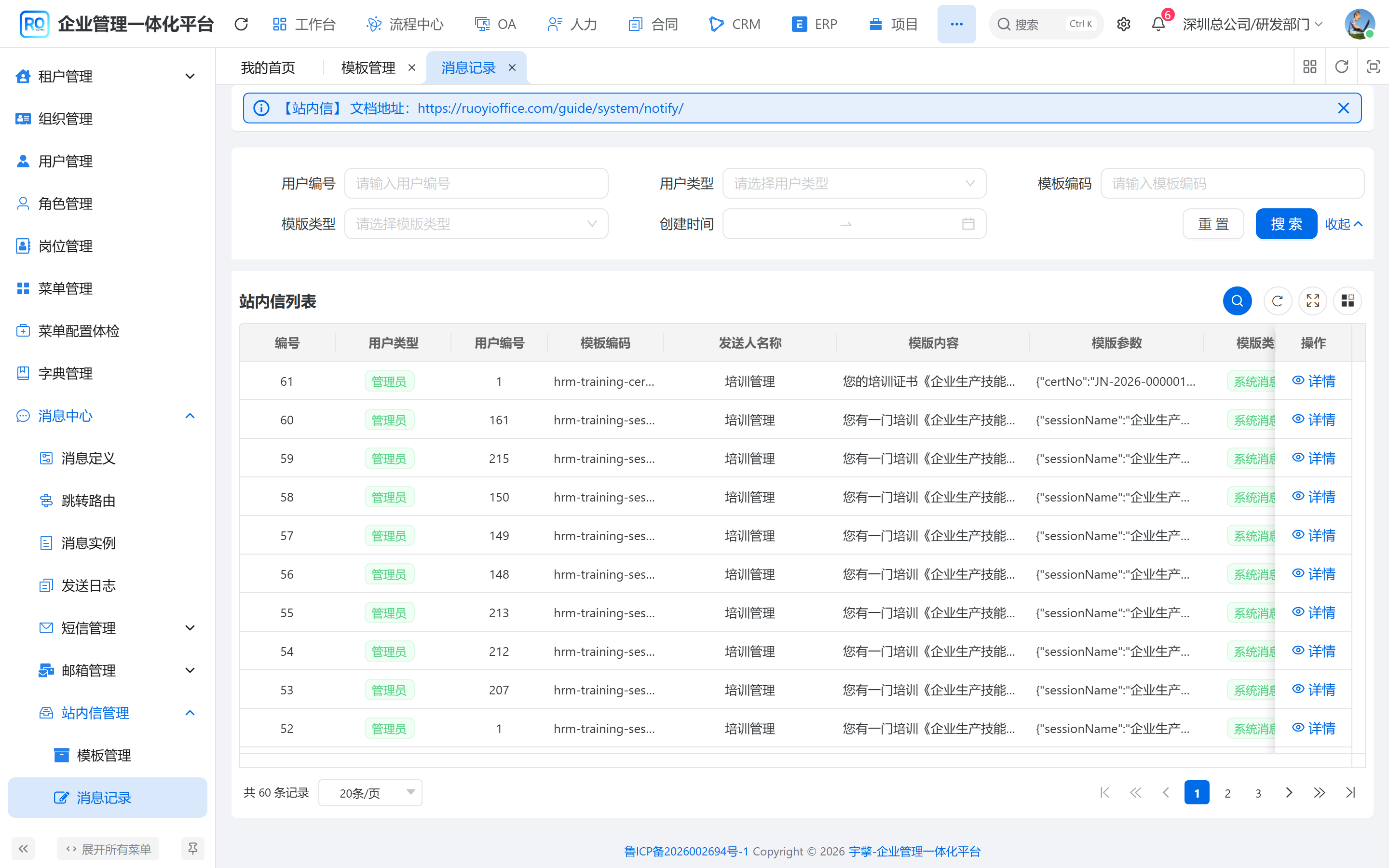1389x868 pixels.
Task: Click the 模板编码 input field
Action: [x=1232, y=184]
